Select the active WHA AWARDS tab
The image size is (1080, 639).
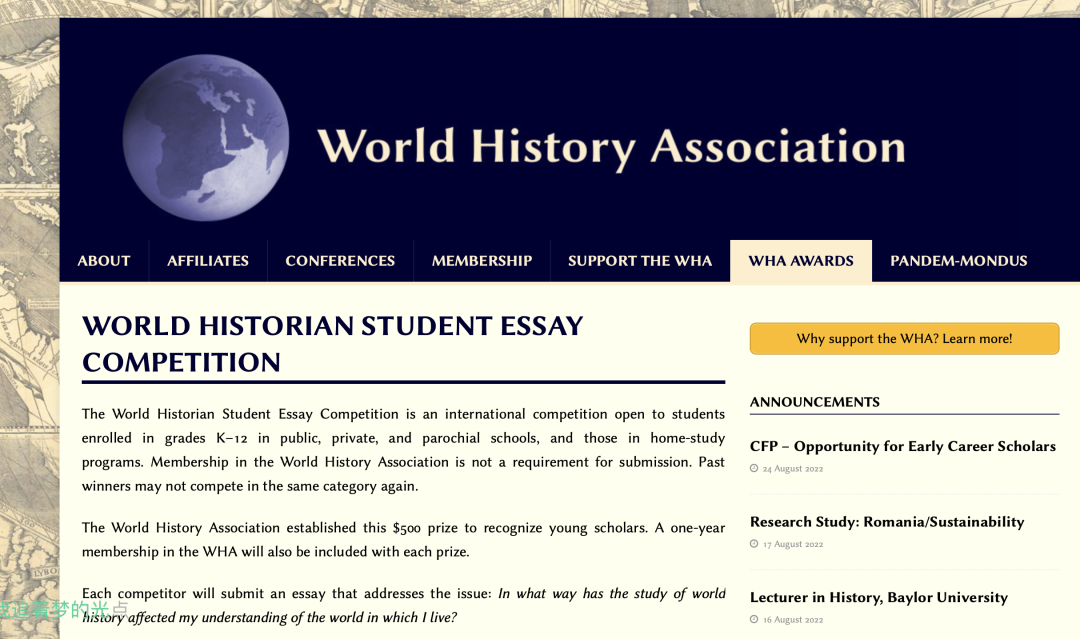point(801,261)
